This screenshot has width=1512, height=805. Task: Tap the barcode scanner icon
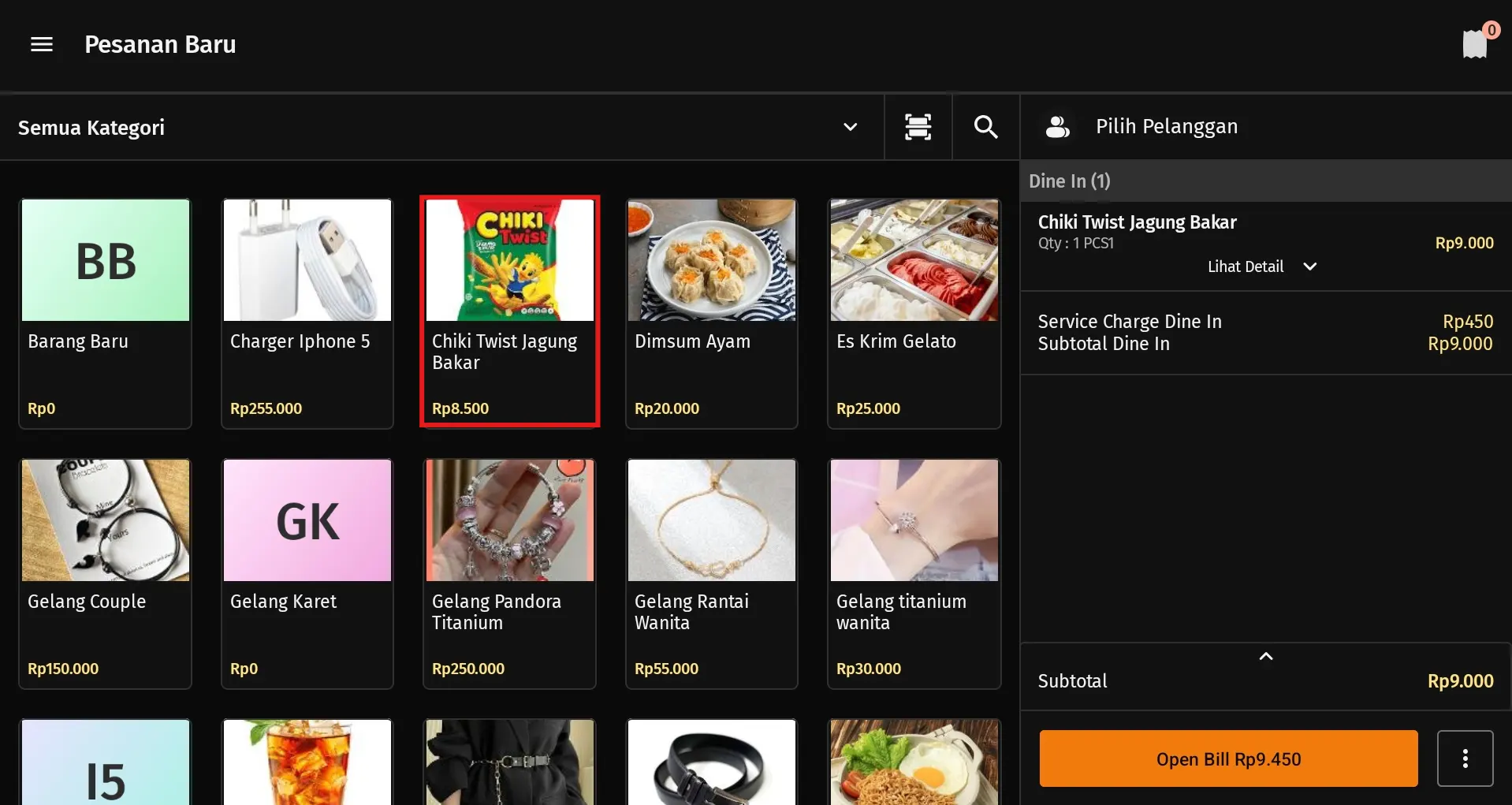coord(918,127)
